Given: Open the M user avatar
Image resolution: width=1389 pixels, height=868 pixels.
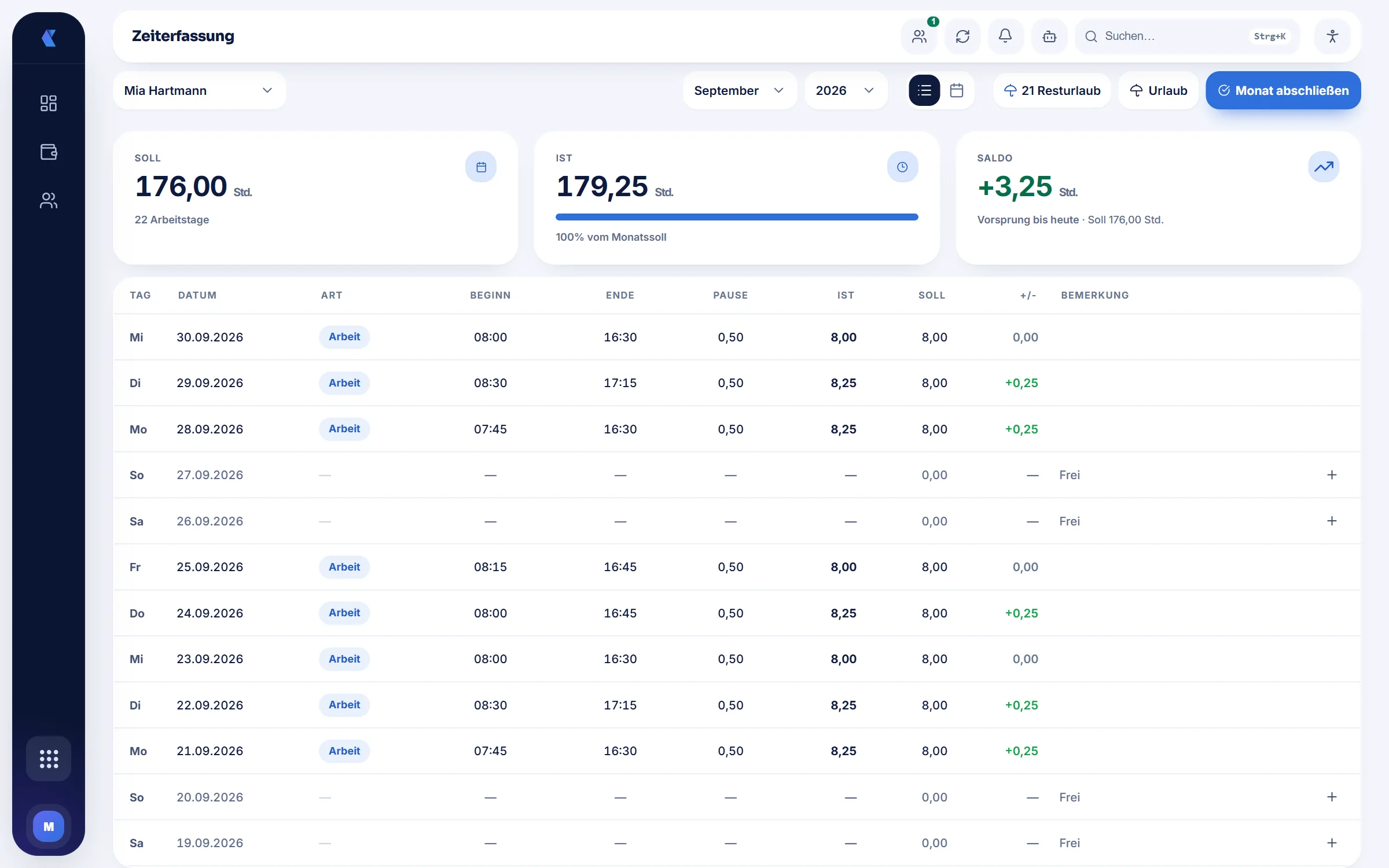Looking at the screenshot, I should 49,826.
